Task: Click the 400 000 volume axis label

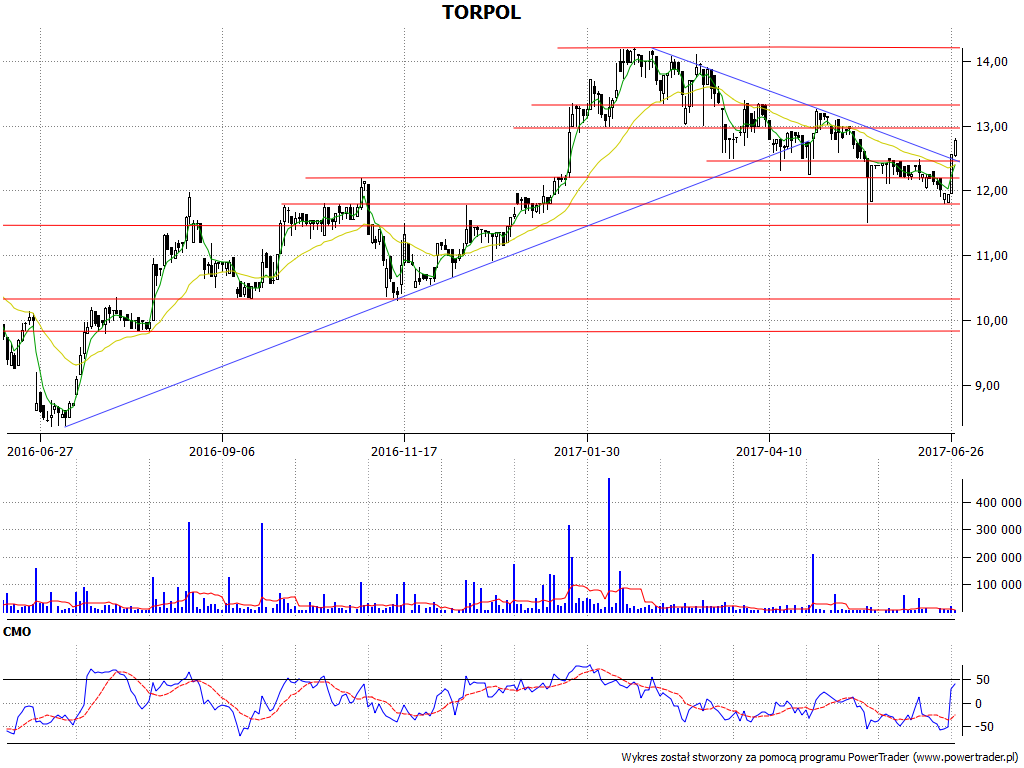Action: click(999, 503)
